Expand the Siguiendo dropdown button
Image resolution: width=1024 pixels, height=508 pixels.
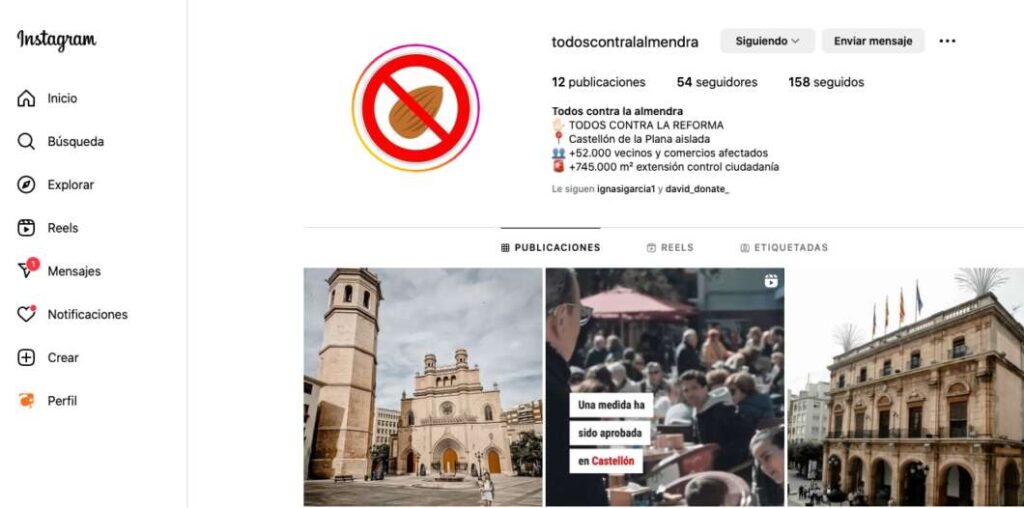click(x=767, y=40)
